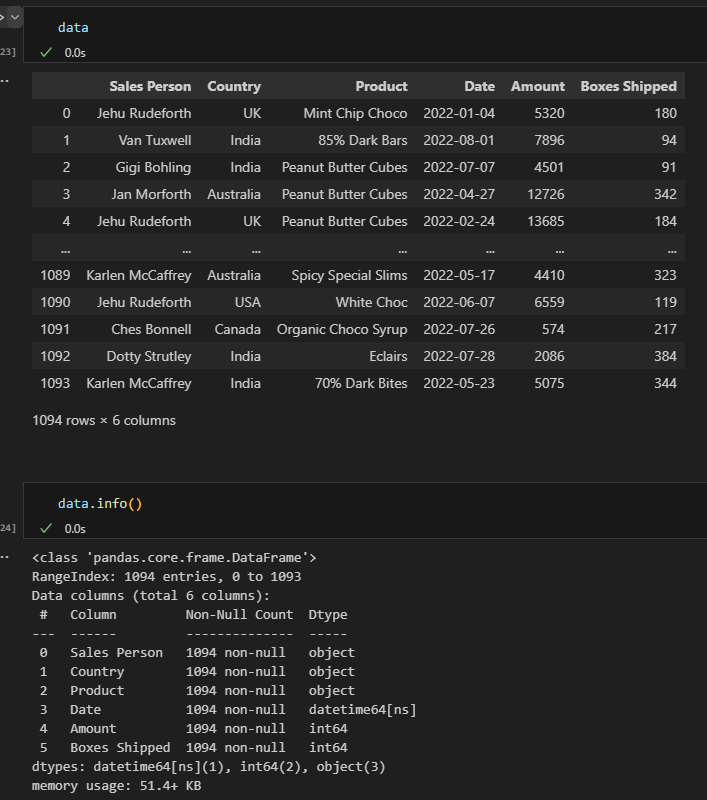Viewport: 707px width, 800px height.
Task: Click date '2022-04-27'
Action: 459,194
